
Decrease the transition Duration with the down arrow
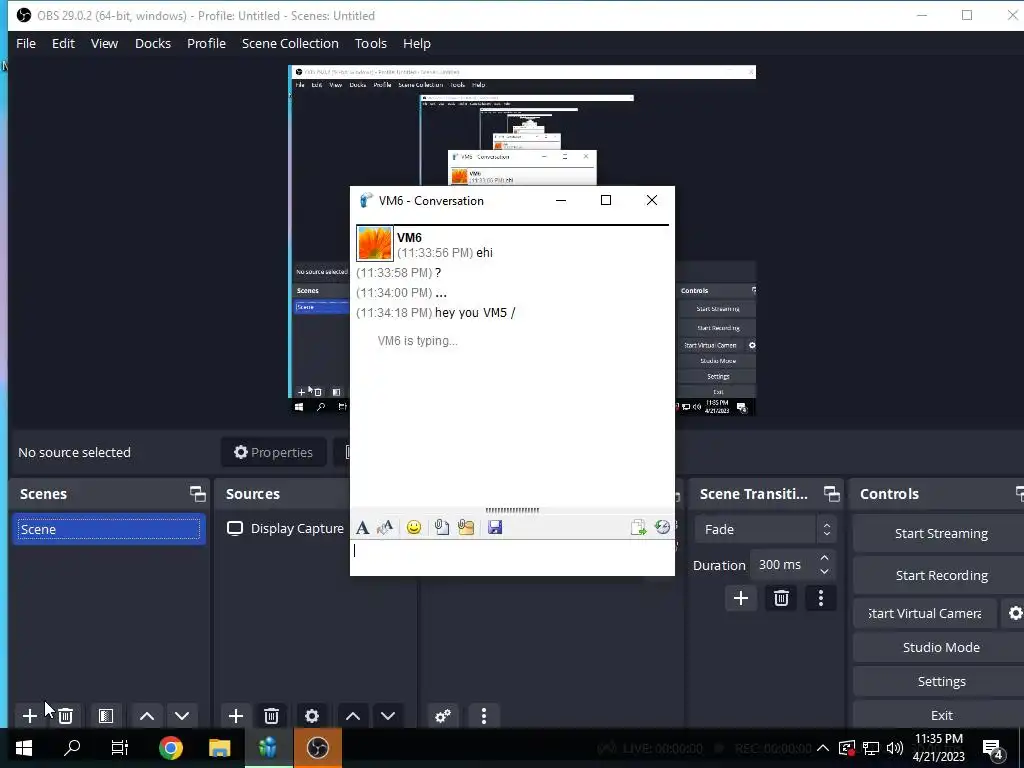pos(825,571)
